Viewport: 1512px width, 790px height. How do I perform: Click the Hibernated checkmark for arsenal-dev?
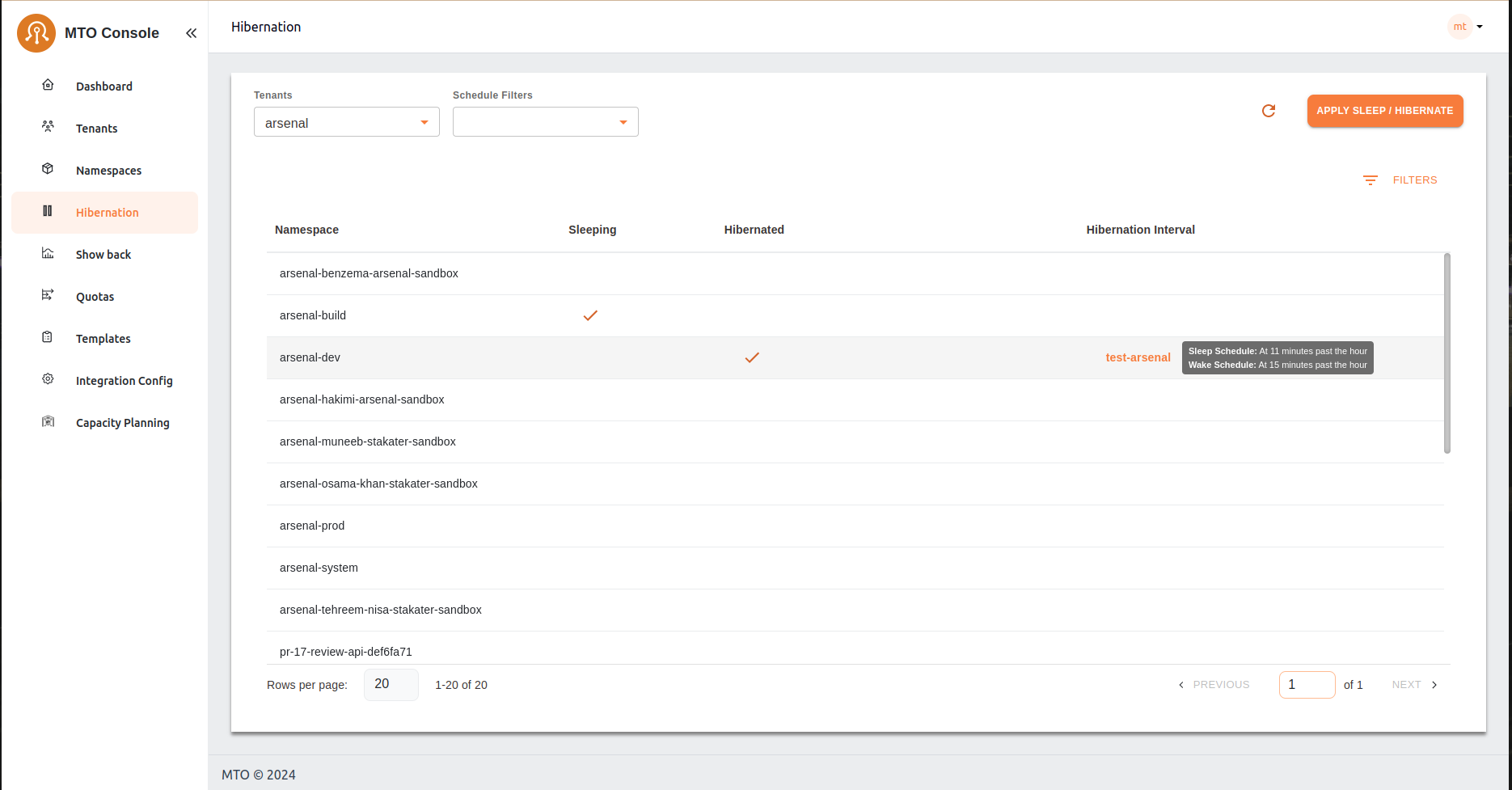coord(752,357)
